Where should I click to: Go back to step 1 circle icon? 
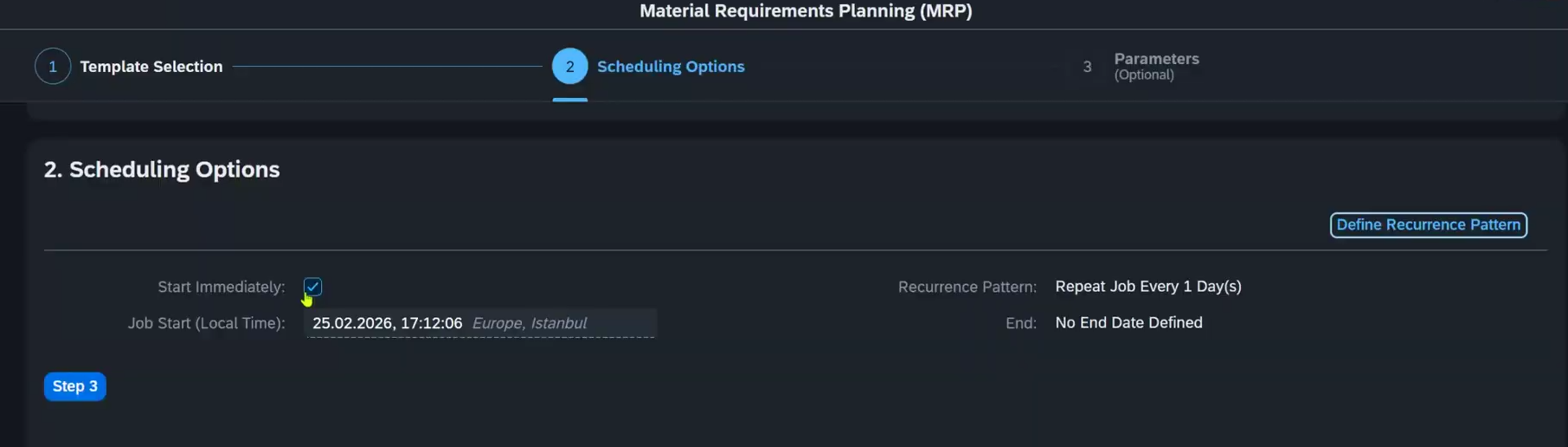pyautogui.click(x=53, y=67)
